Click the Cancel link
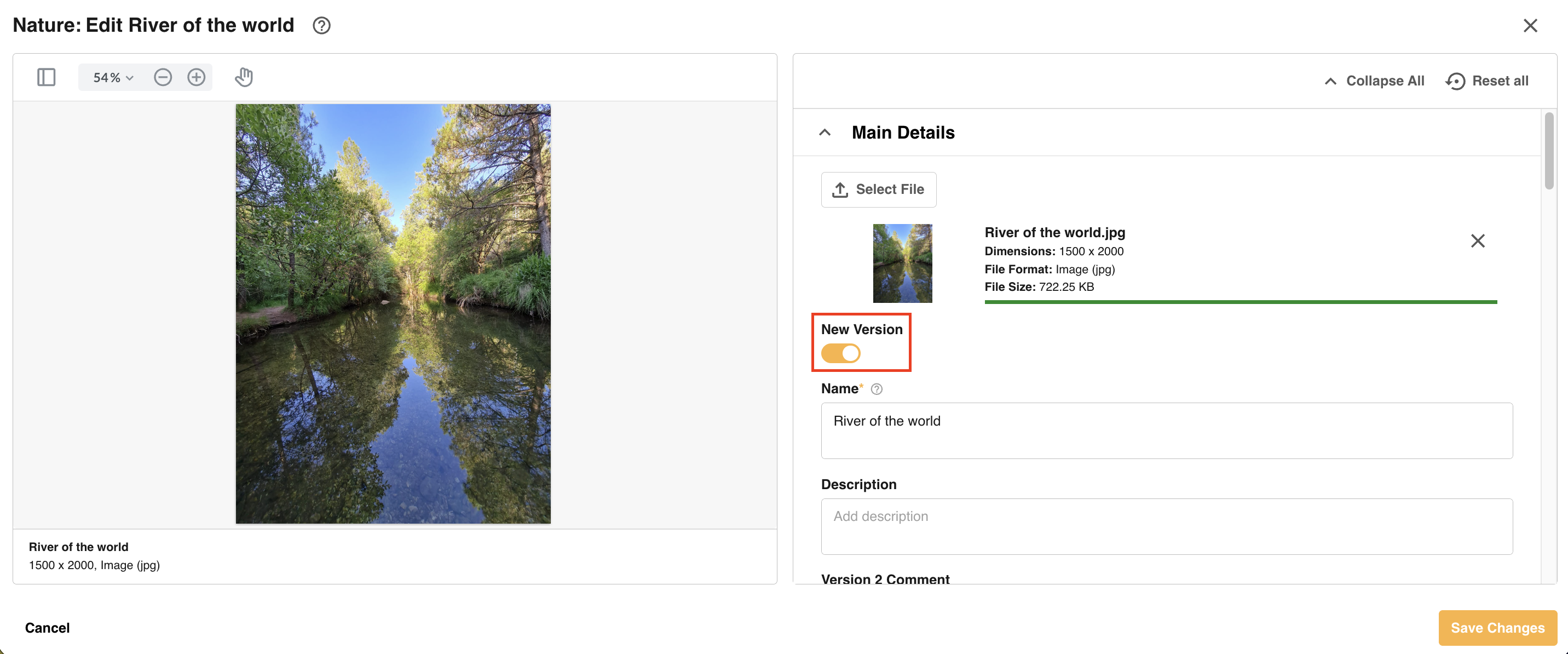This screenshot has width=1568, height=654. (48, 628)
